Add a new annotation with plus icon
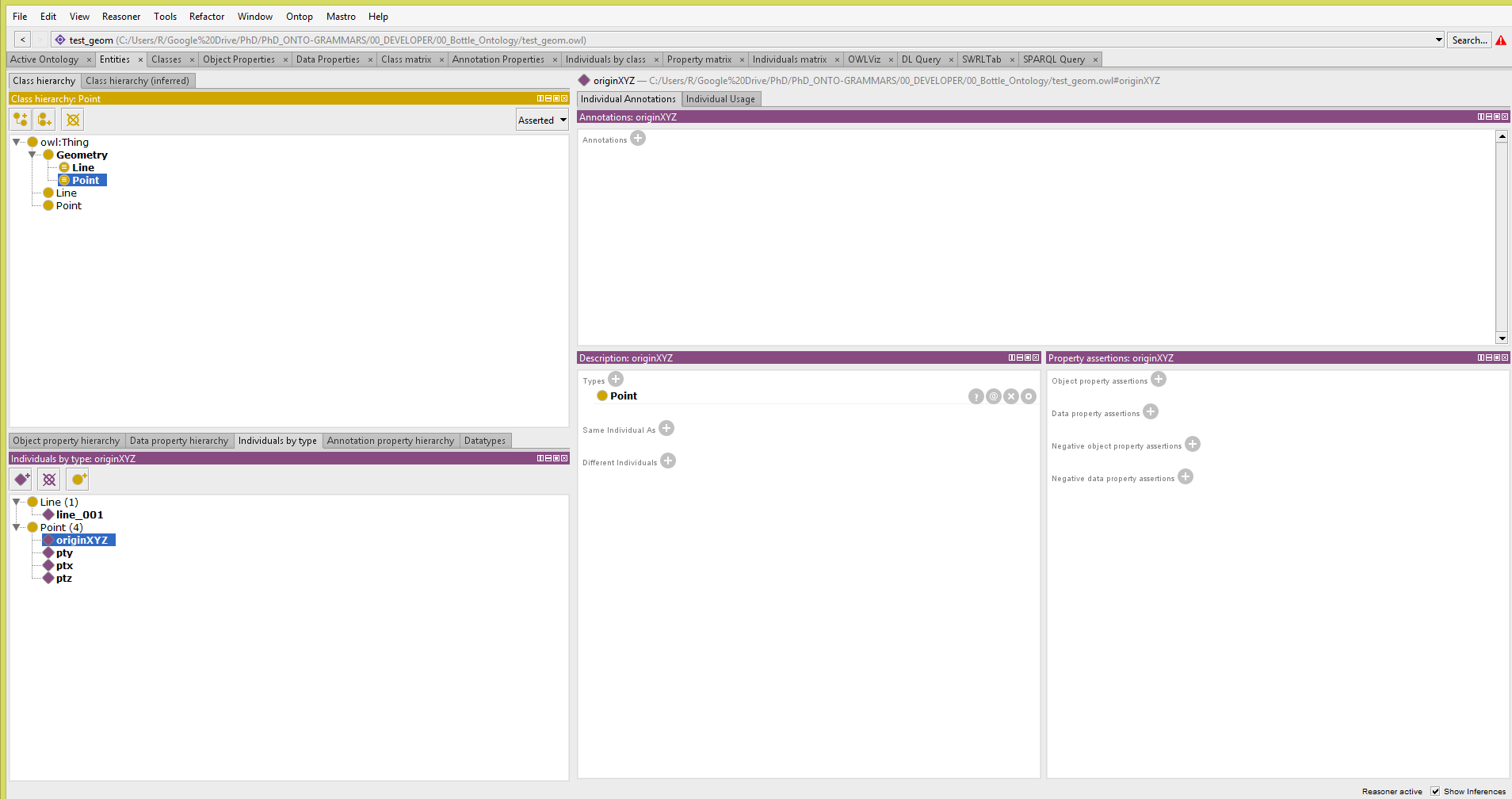The width and height of the screenshot is (1512, 799). point(638,139)
